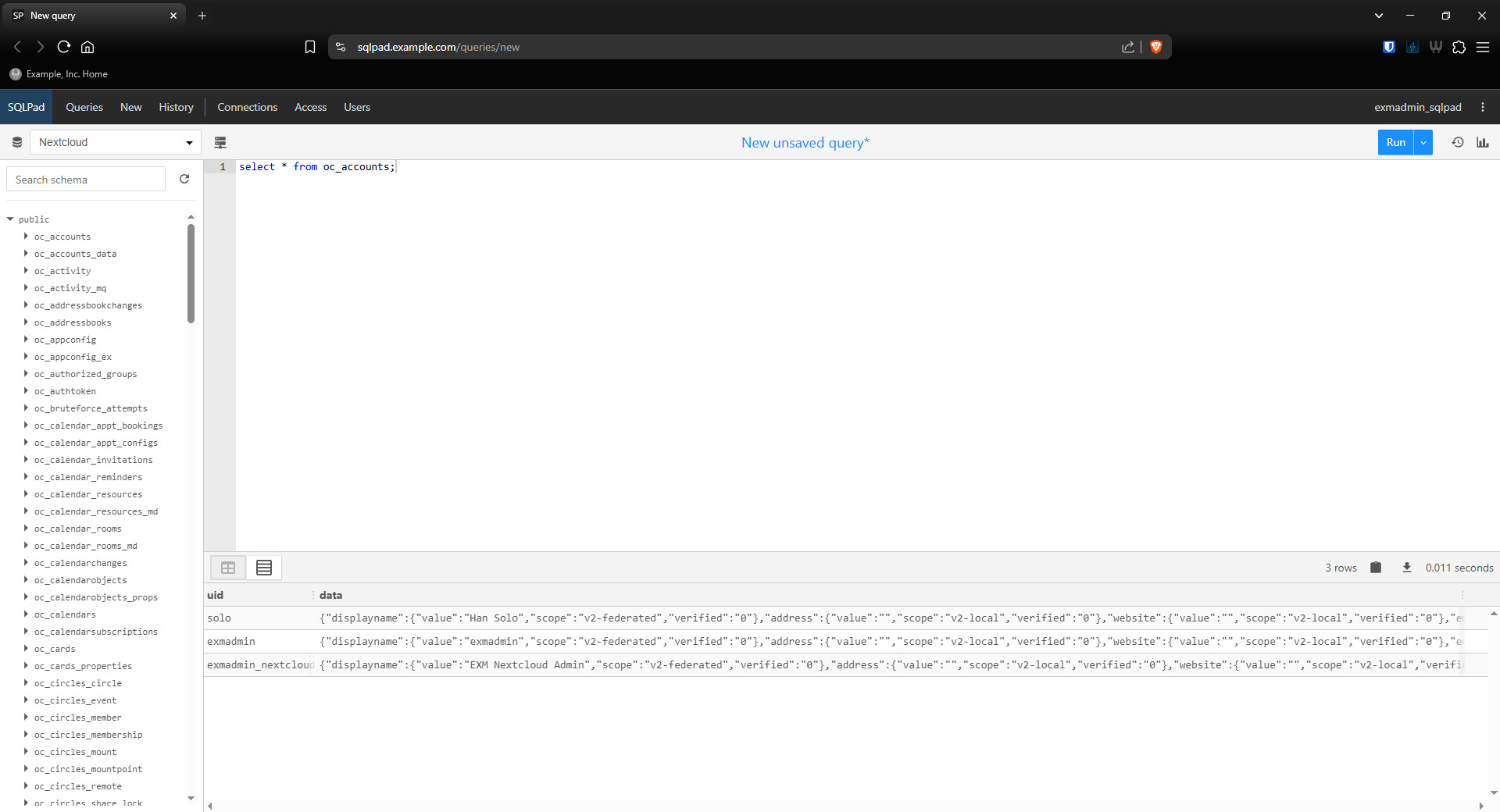Run the current query
Viewport: 1500px width, 812px height.
click(1395, 142)
